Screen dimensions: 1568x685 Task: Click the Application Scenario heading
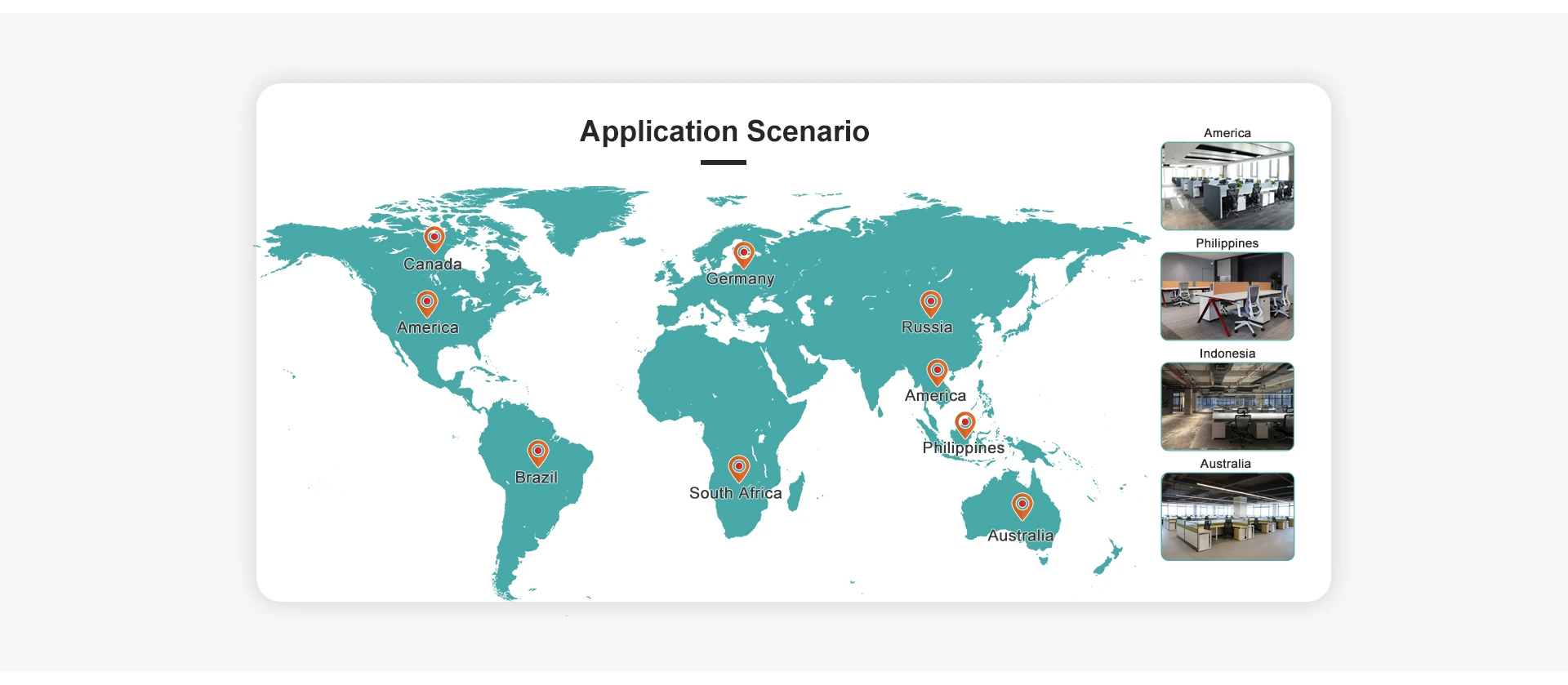(x=724, y=131)
